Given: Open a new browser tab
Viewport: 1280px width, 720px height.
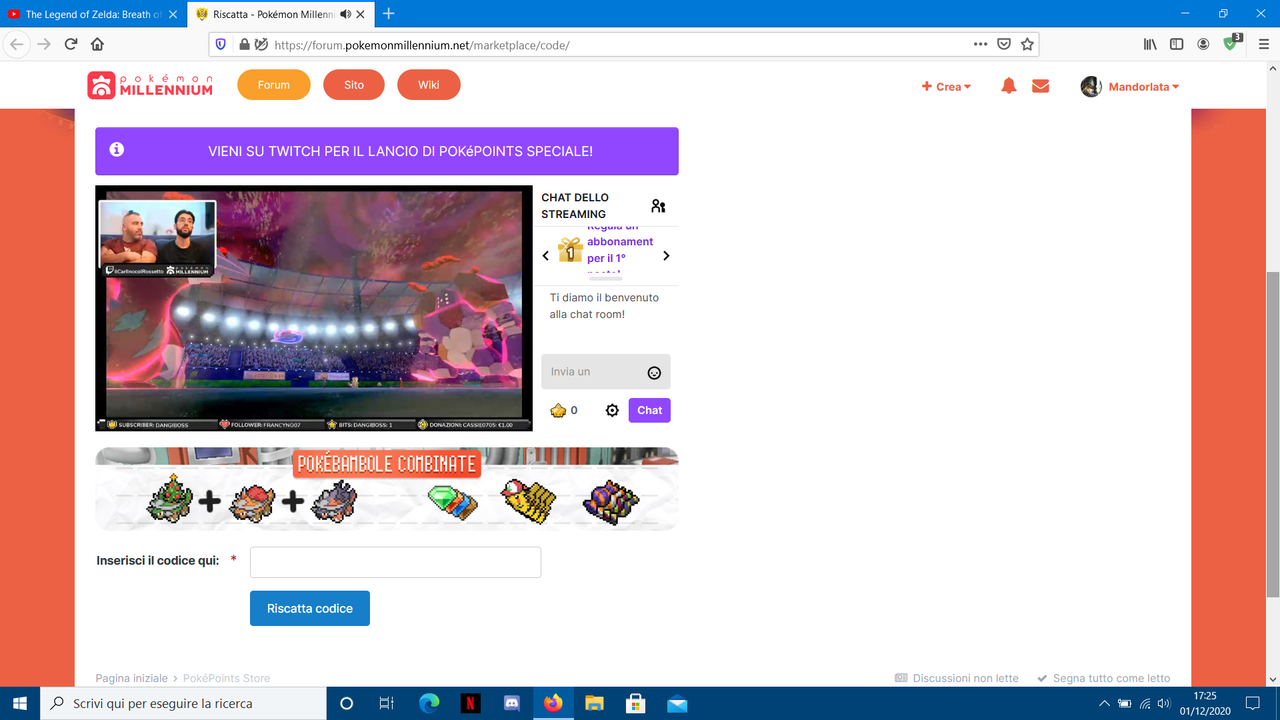Looking at the screenshot, I should tap(389, 14).
